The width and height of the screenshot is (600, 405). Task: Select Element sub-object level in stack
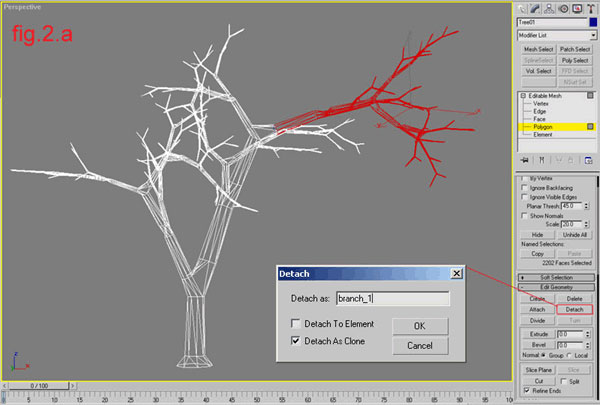(x=546, y=134)
